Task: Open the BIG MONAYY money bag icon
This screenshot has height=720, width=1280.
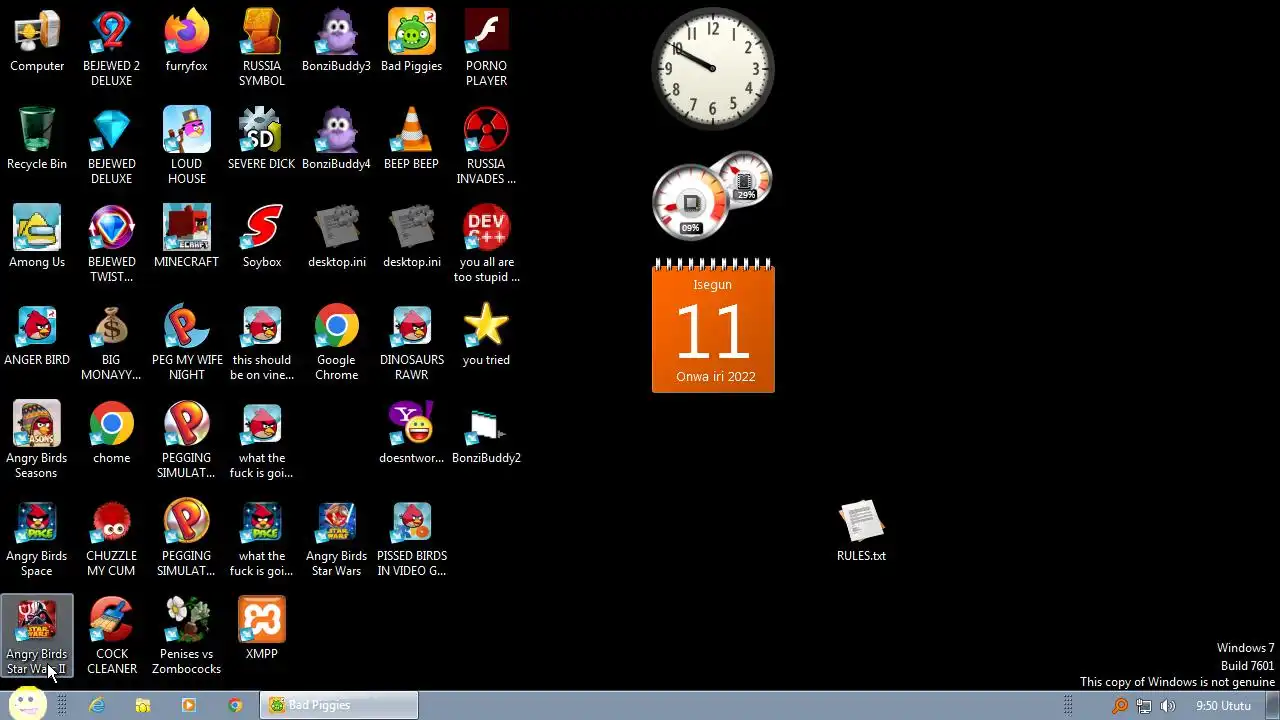Action: pyautogui.click(x=112, y=342)
